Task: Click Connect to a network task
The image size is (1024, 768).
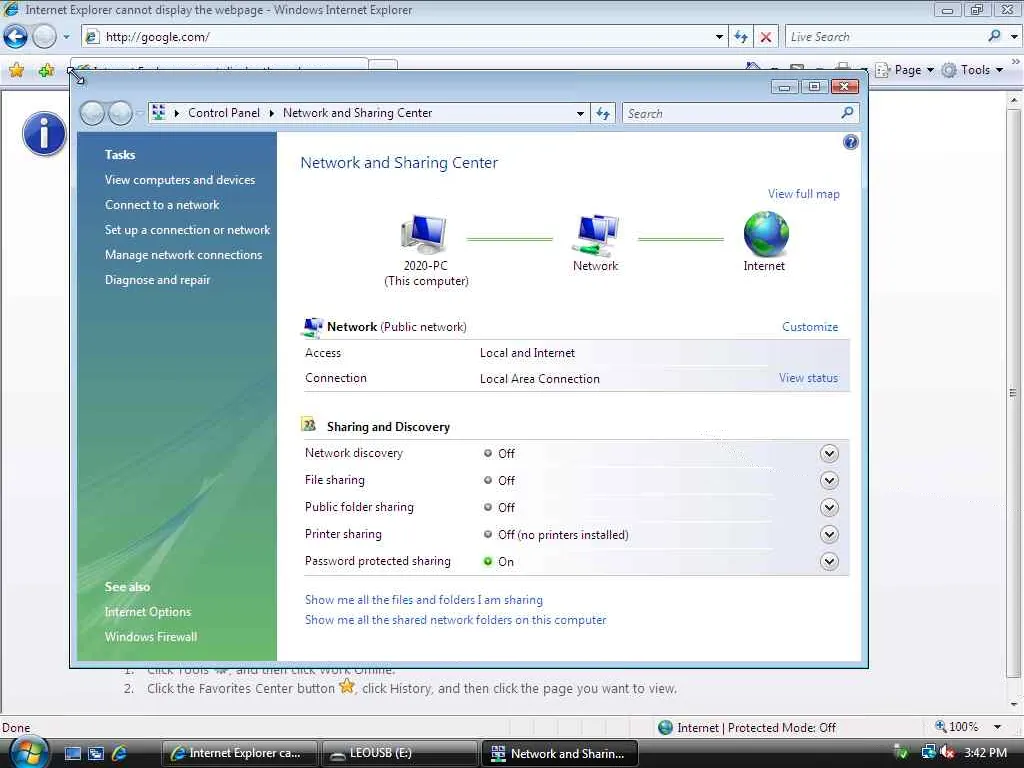Action: coord(162,204)
